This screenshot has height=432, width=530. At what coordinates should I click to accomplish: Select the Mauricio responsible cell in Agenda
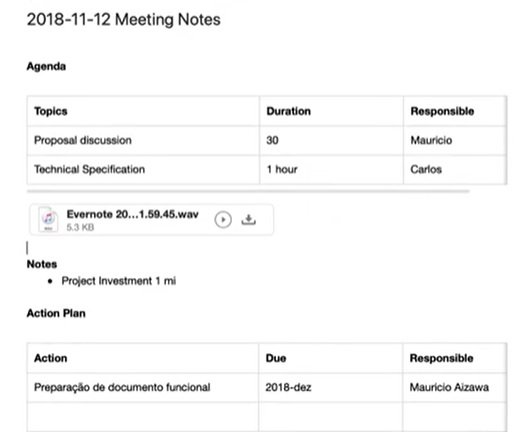(455, 141)
